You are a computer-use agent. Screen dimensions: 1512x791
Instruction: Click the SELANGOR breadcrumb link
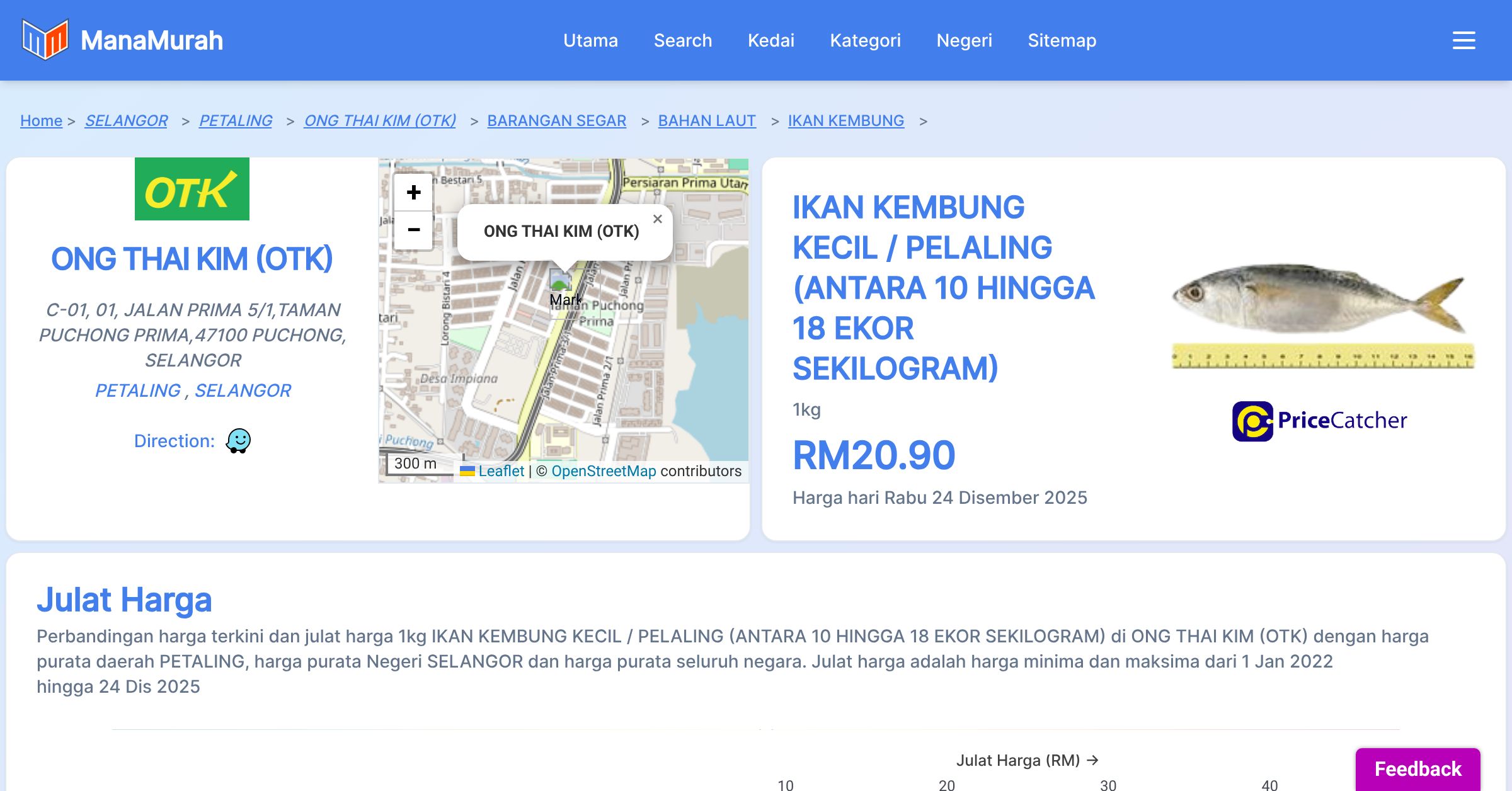tap(126, 120)
